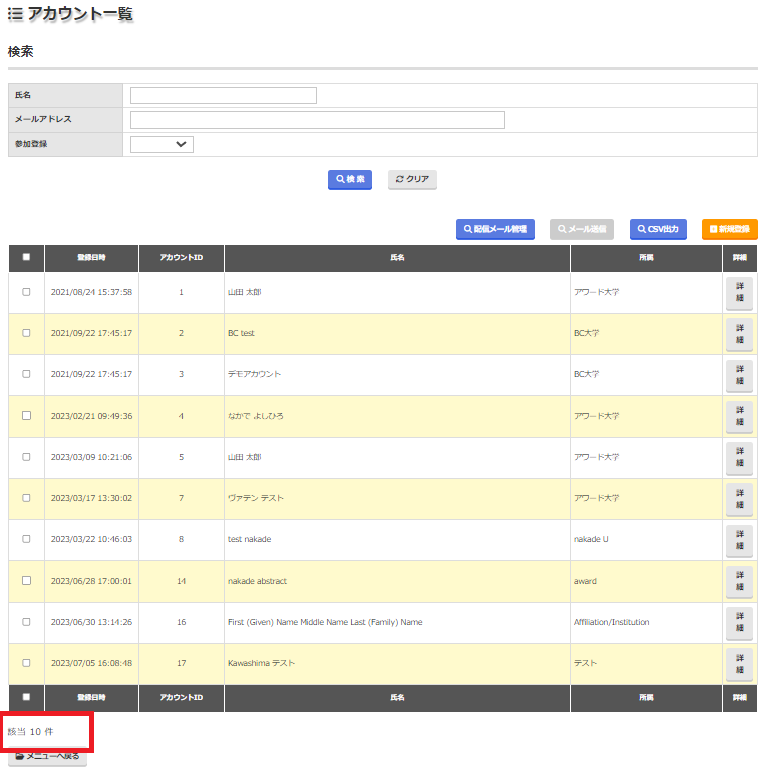This screenshot has height=784, width=763.
Task: Focus the メールアドレス input field
Action: [317, 120]
